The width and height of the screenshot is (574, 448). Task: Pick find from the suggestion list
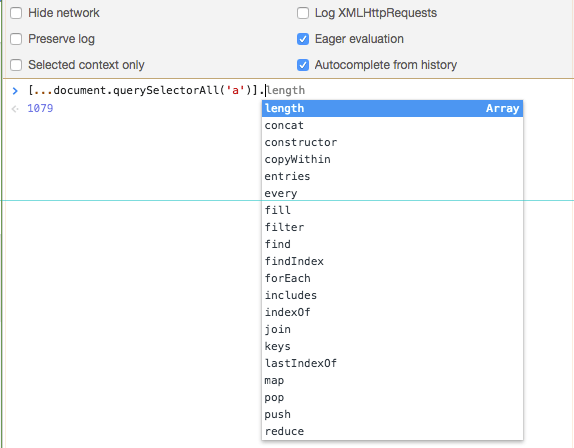pyautogui.click(x=392, y=244)
